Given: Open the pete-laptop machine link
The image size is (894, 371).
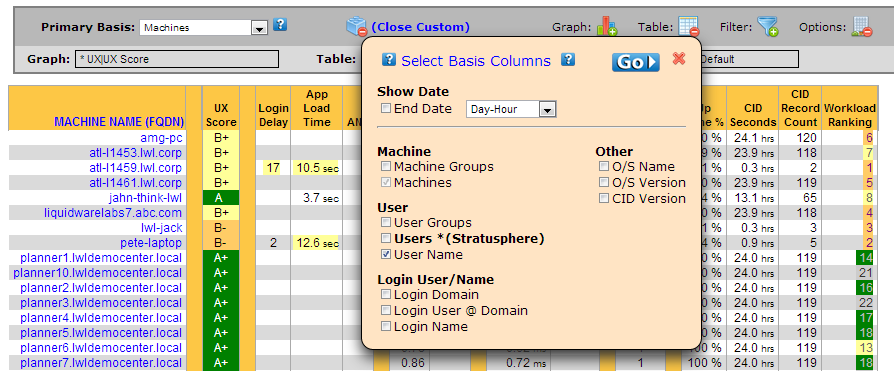Looking at the screenshot, I should point(151,243).
